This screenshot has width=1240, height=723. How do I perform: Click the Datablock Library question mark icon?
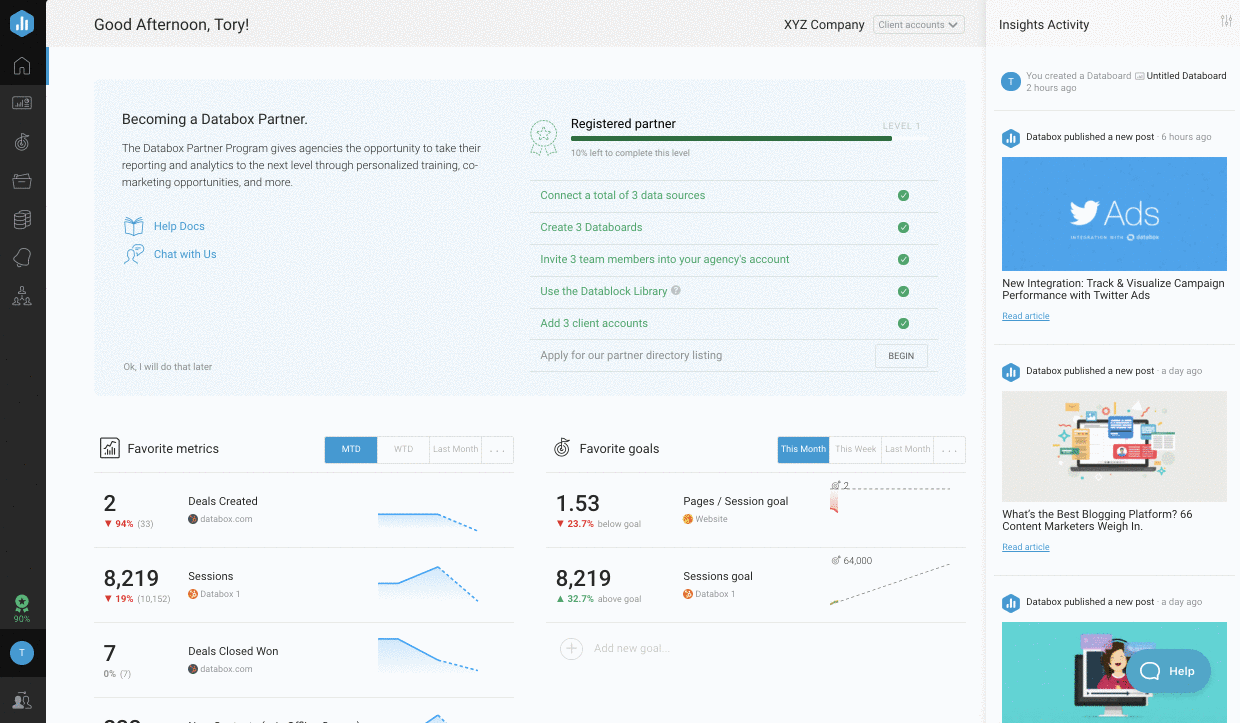676,291
